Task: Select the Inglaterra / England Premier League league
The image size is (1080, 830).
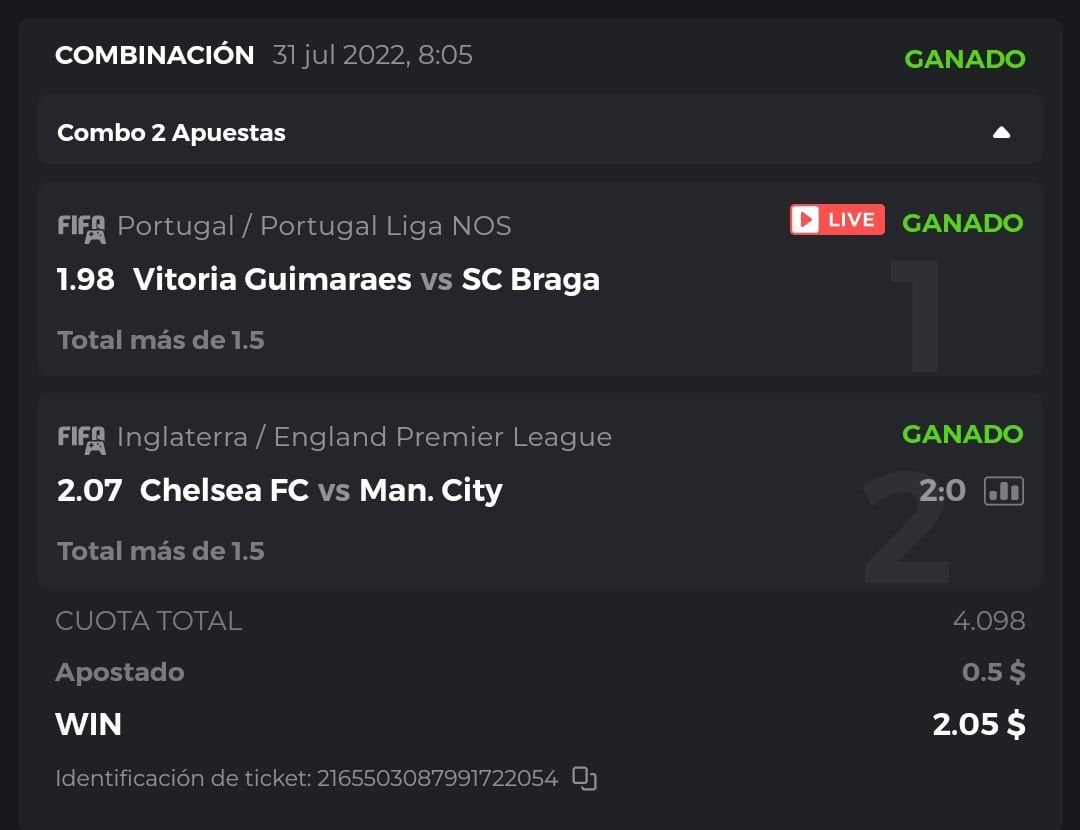Action: click(364, 437)
